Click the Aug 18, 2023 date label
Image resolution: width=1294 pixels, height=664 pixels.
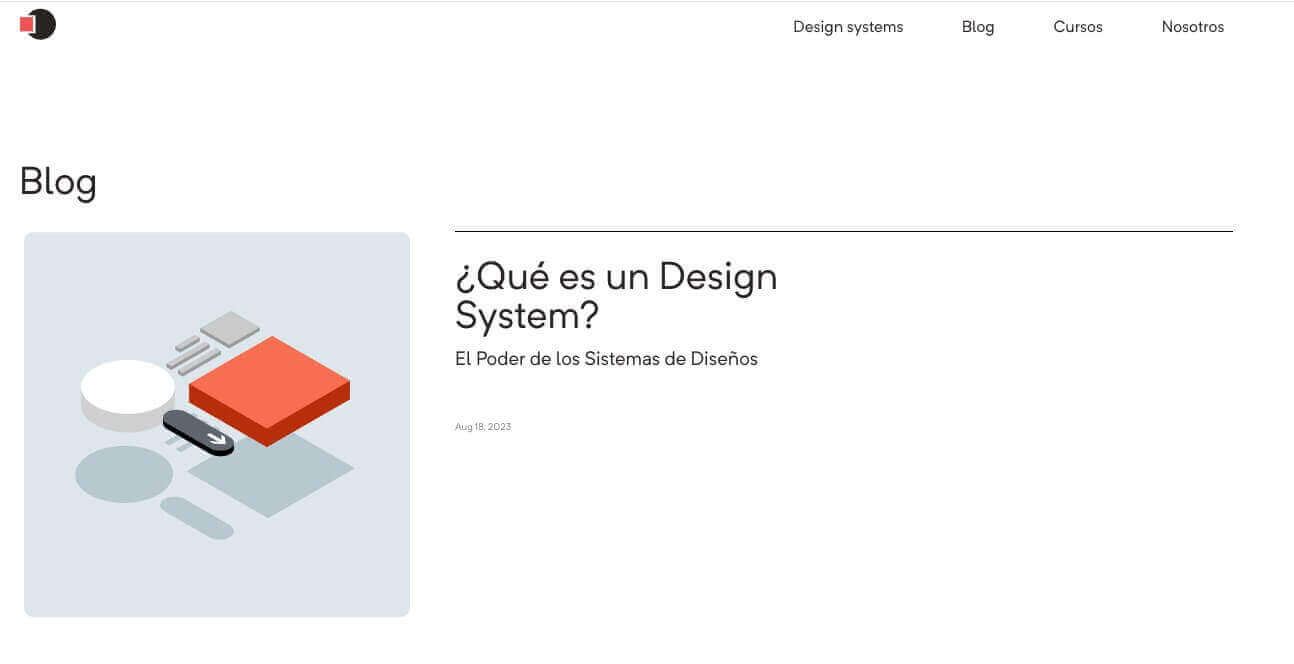pyautogui.click(x=483, y=426)
